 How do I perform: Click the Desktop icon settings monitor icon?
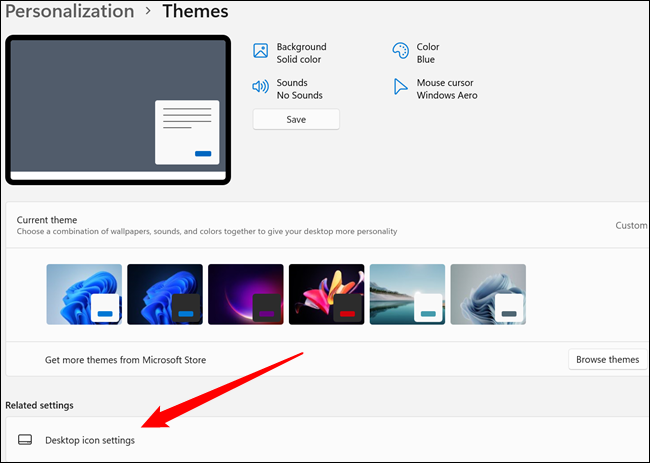(x=25, y=440)
